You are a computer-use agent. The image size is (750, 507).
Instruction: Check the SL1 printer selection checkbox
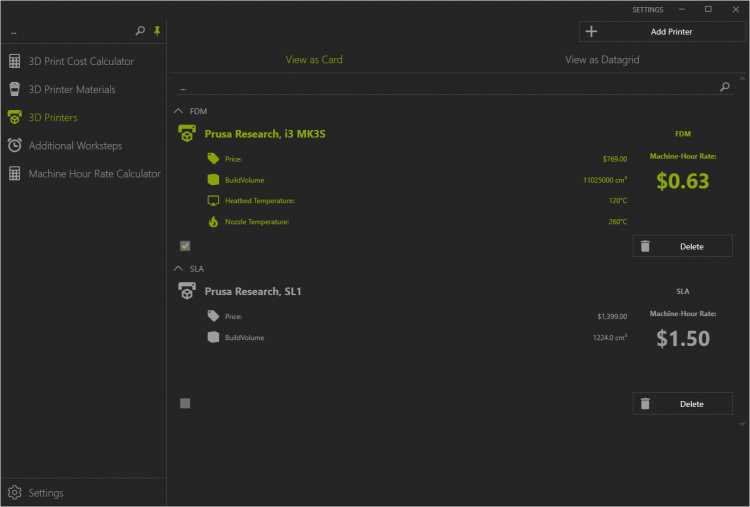point(185,403)
